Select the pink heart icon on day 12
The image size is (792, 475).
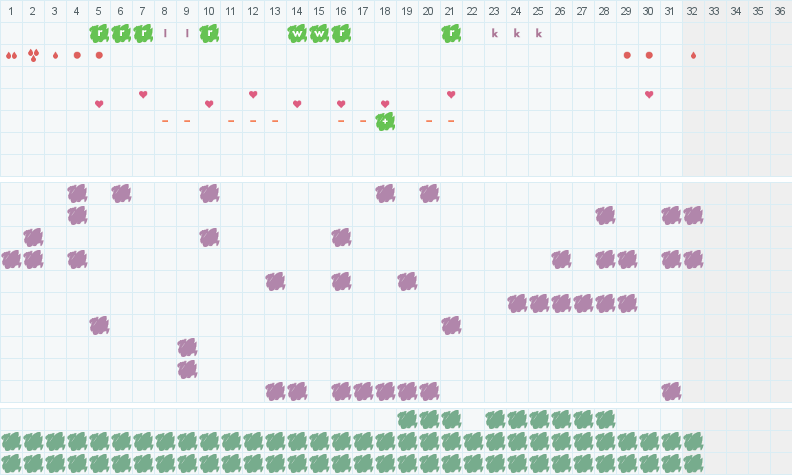(253, 94)
